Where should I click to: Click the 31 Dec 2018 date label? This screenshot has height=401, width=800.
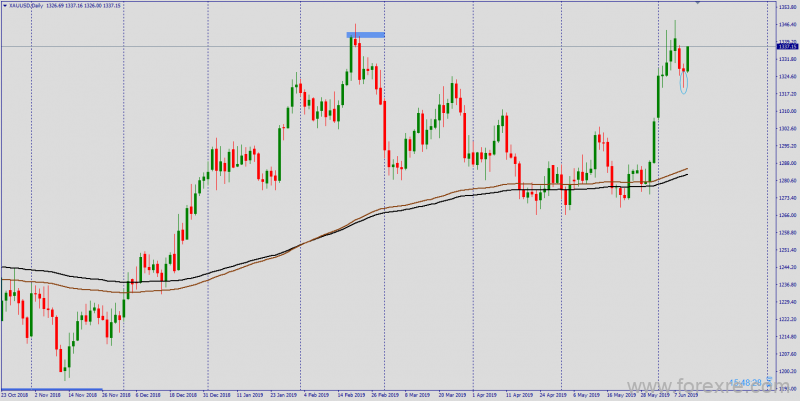pos(216,395)
